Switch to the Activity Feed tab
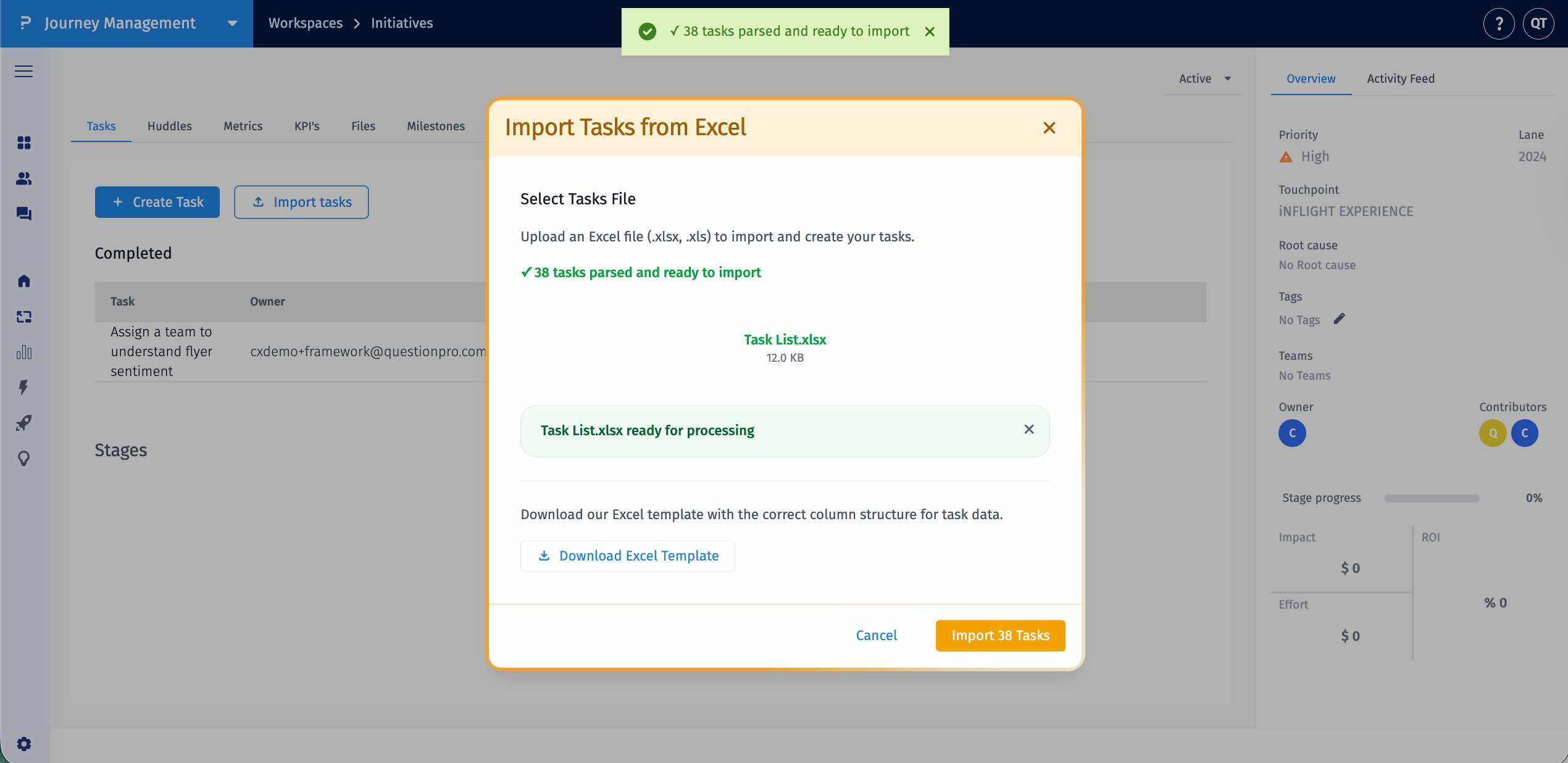Image resolution: width=1568 pixels, height=763 pixels. click(1400, 78)
